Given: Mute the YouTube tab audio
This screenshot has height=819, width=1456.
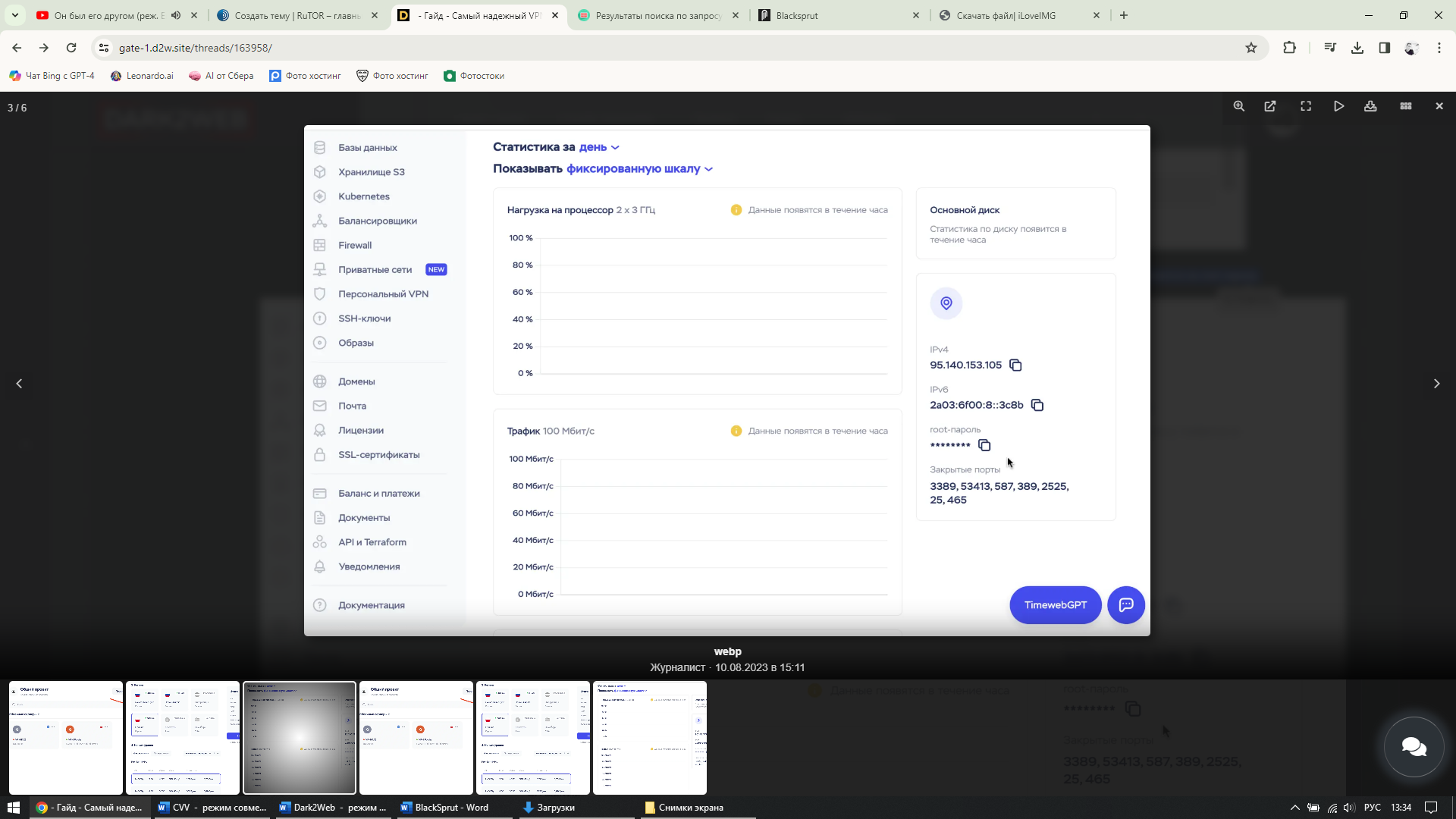Looking at the screenshot, I should point(176,15).
